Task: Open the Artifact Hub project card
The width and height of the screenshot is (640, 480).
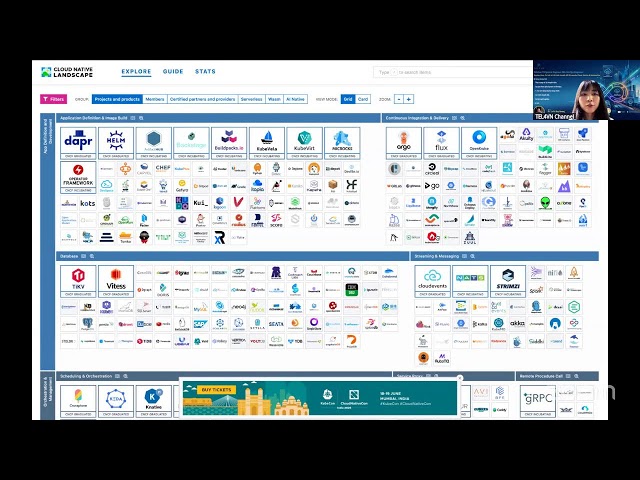Action: click(153, 143)
